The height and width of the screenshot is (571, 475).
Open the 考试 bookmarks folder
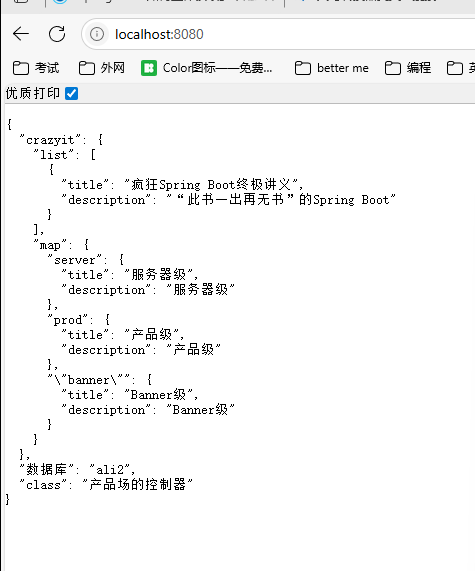36,68
